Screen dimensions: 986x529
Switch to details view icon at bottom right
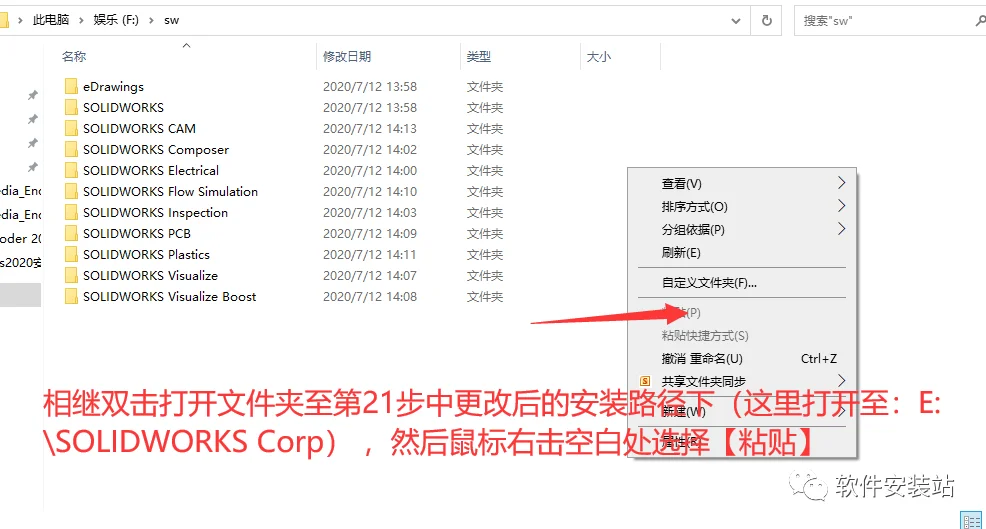(971, 521)
